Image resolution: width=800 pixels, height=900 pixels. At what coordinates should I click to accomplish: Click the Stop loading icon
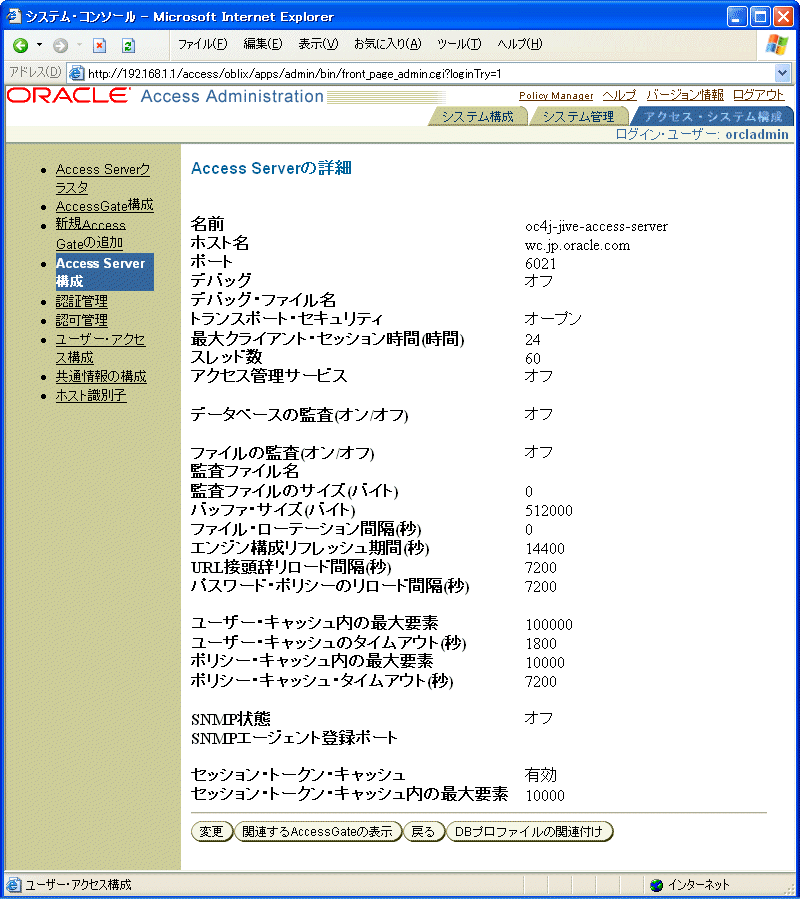coord(100,45)
